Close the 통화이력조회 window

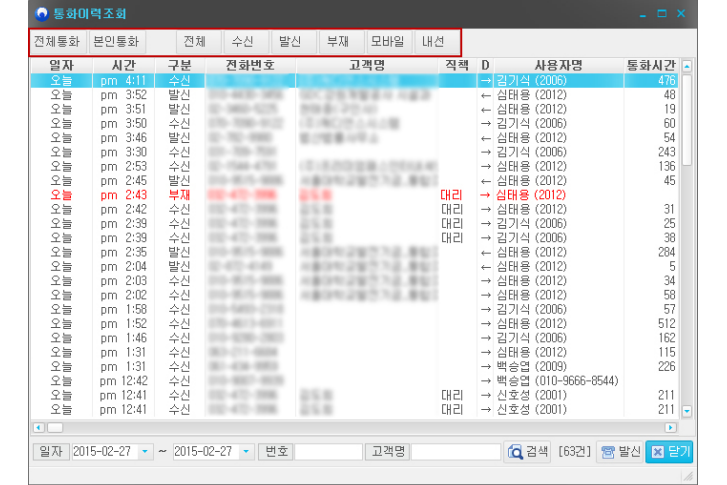[x=681, y=14]
